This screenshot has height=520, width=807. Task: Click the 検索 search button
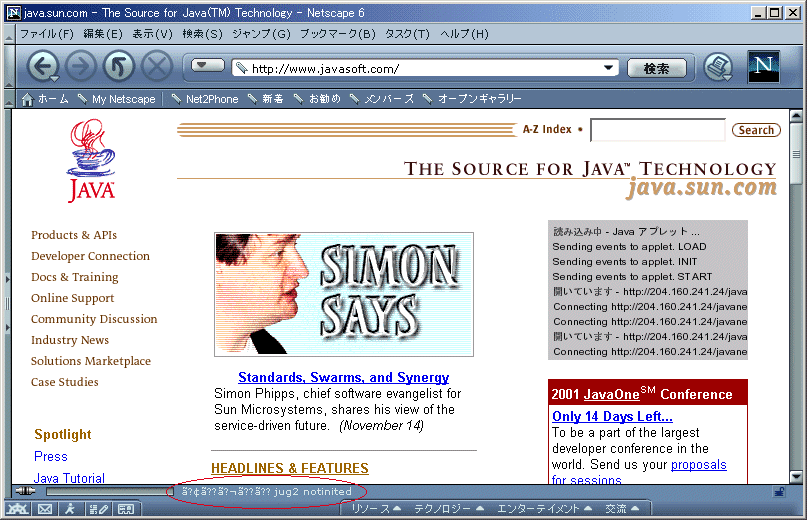657,68
